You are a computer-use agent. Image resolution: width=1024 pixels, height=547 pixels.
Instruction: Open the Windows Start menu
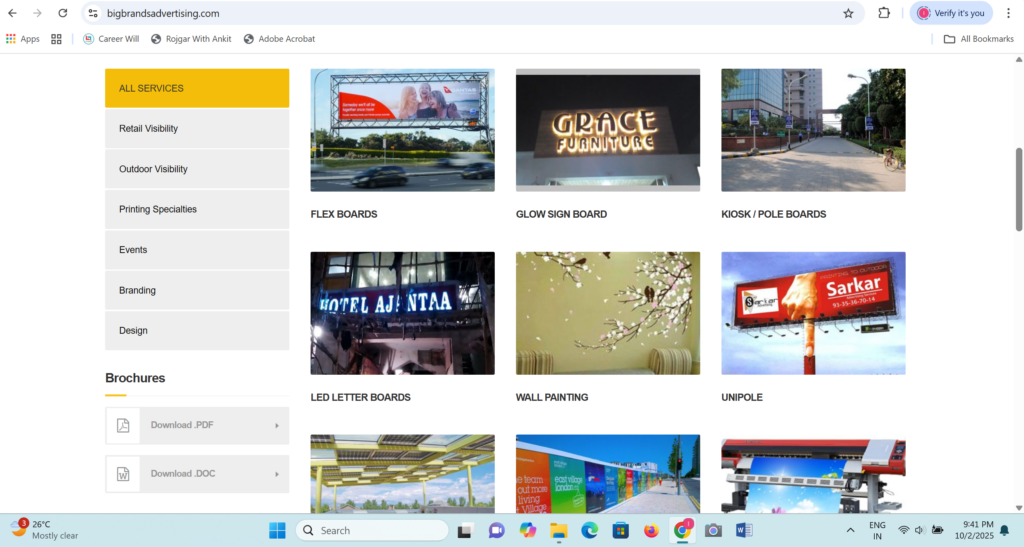pos(277,531)
